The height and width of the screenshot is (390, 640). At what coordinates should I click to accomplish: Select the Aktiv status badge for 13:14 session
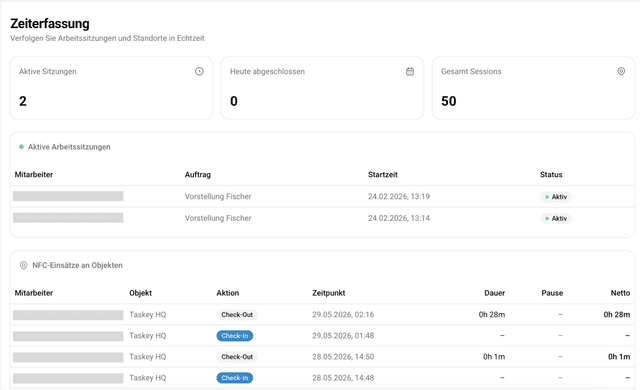pyautogui.click(x=556, y=218)
